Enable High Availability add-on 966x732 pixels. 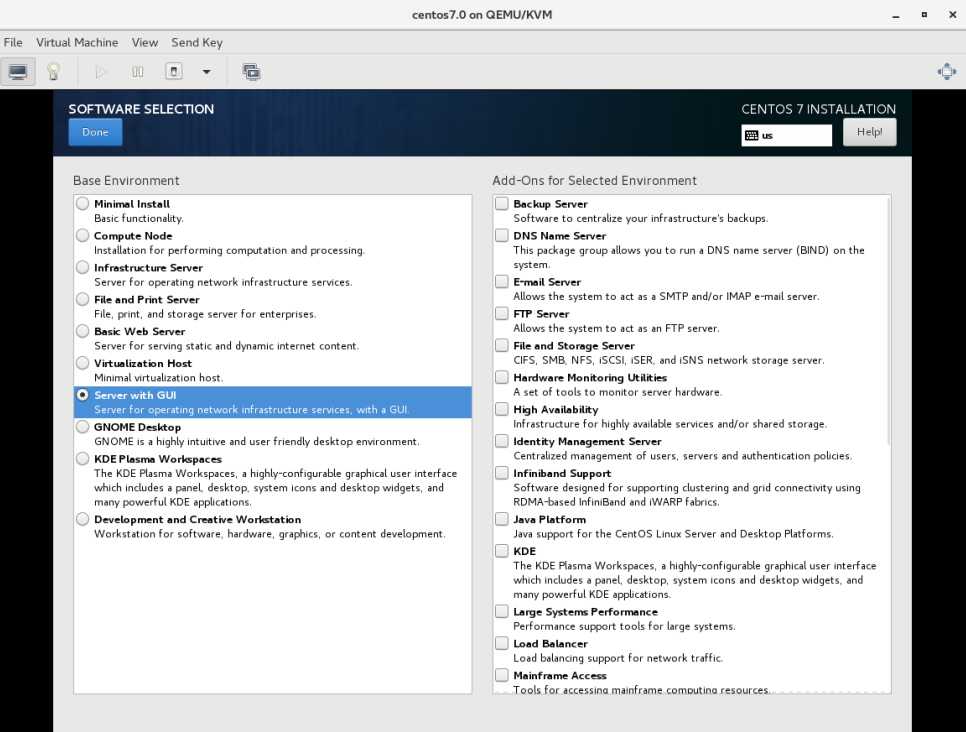(x=502, y=409)
